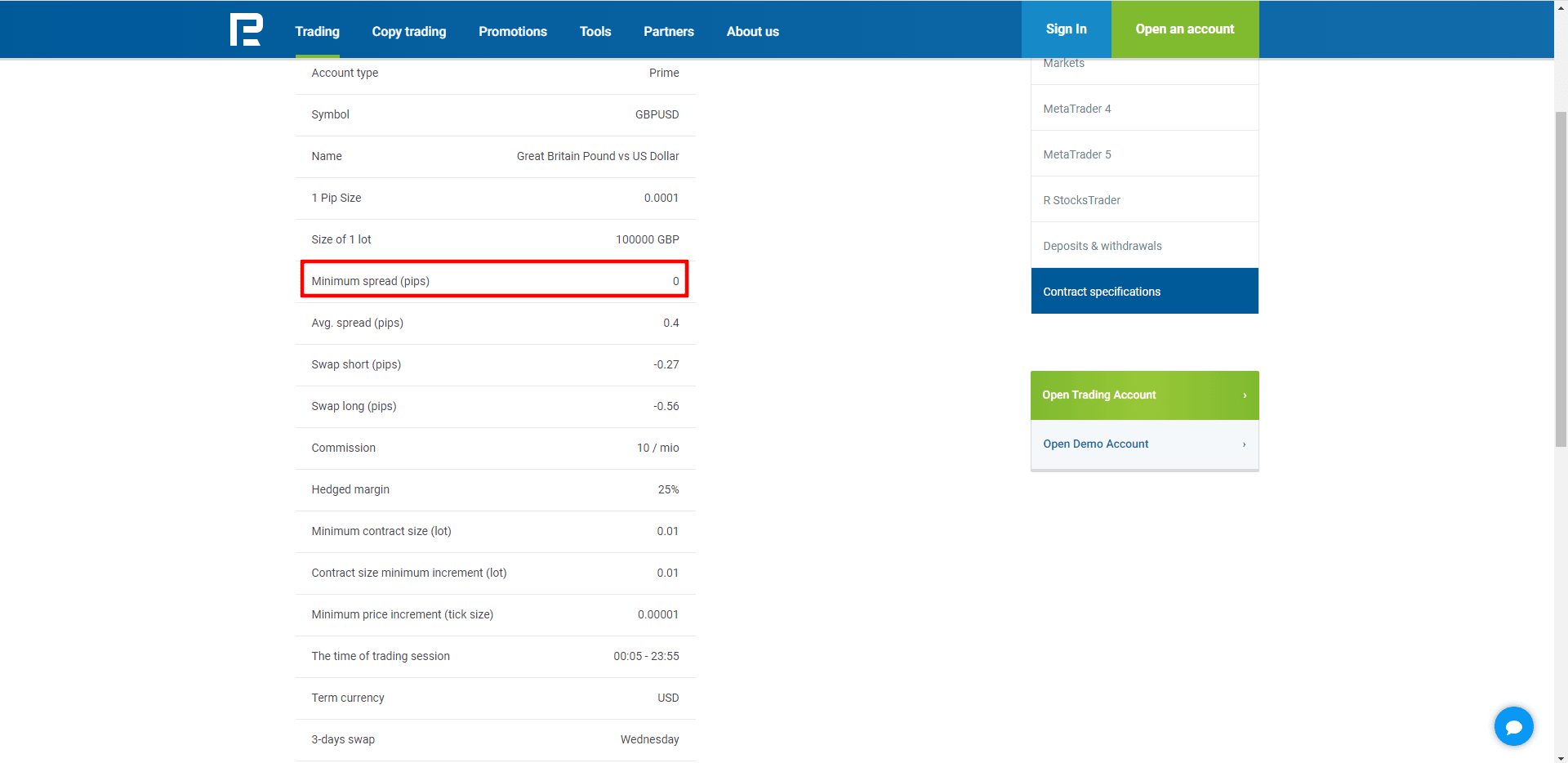
Task: Click the Open an account button
Action: [1185, 29]
